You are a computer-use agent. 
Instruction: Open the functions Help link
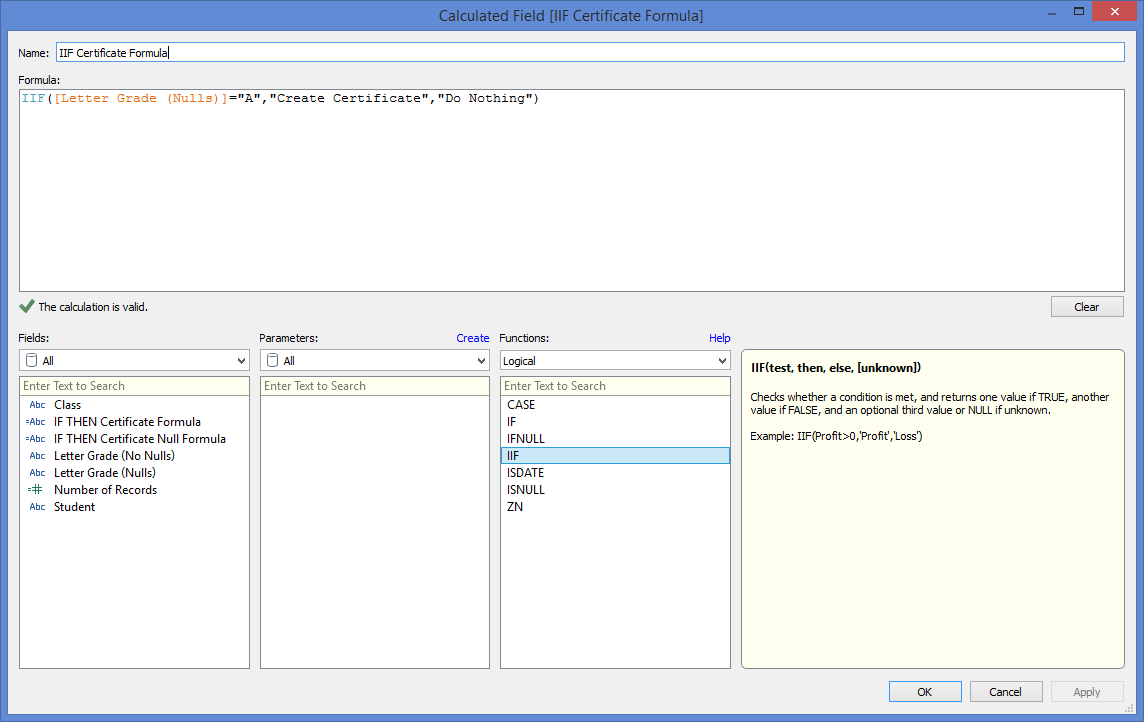pos(719,338)
